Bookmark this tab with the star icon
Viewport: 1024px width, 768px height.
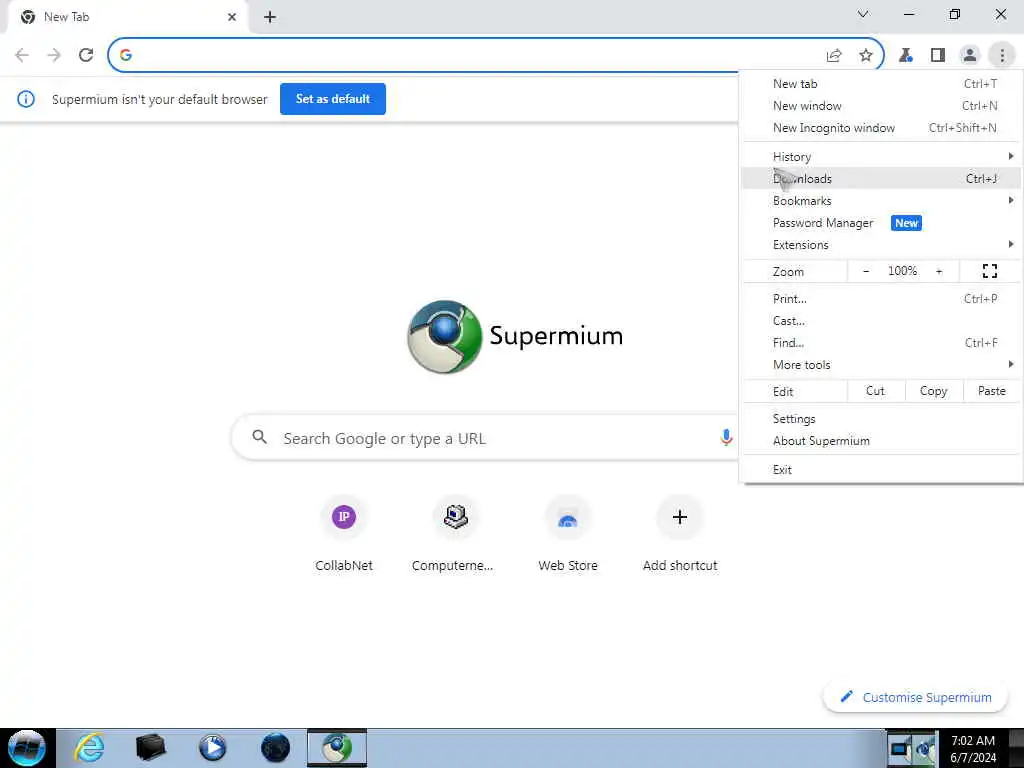(866, 56)
